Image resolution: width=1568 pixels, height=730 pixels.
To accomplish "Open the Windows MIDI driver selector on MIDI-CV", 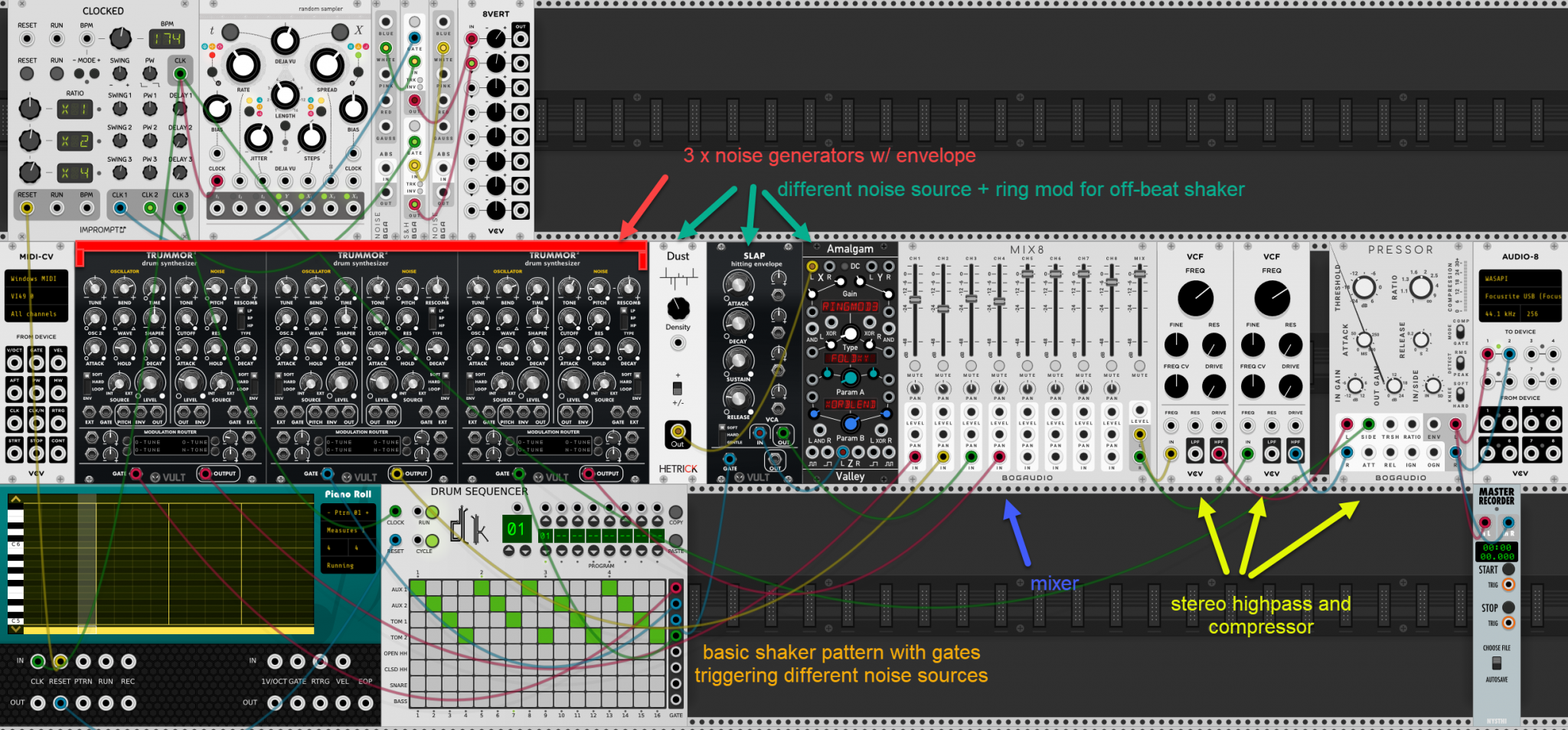I will click(36, 278).
